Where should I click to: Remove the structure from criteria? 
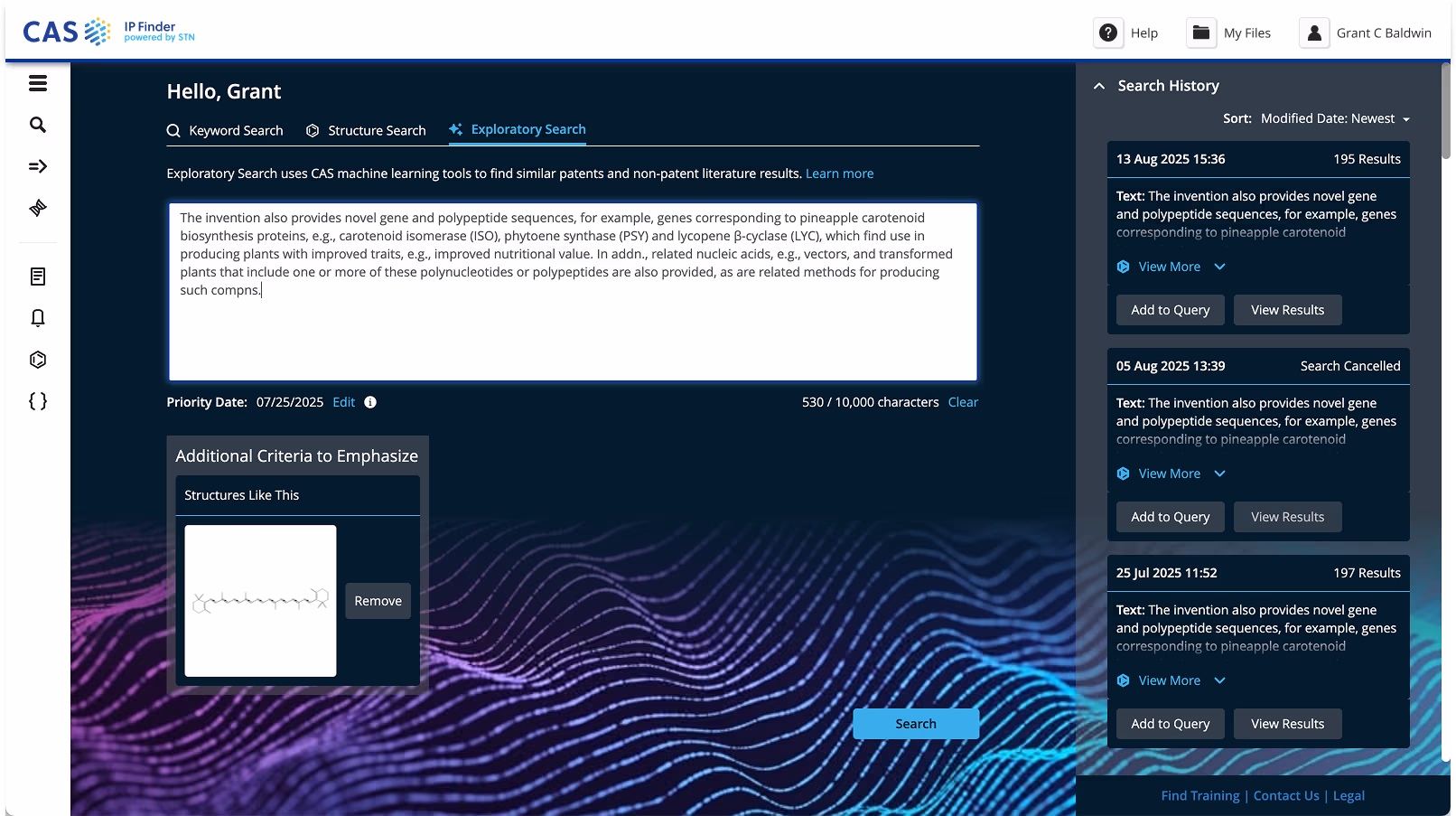click(378, 601)
